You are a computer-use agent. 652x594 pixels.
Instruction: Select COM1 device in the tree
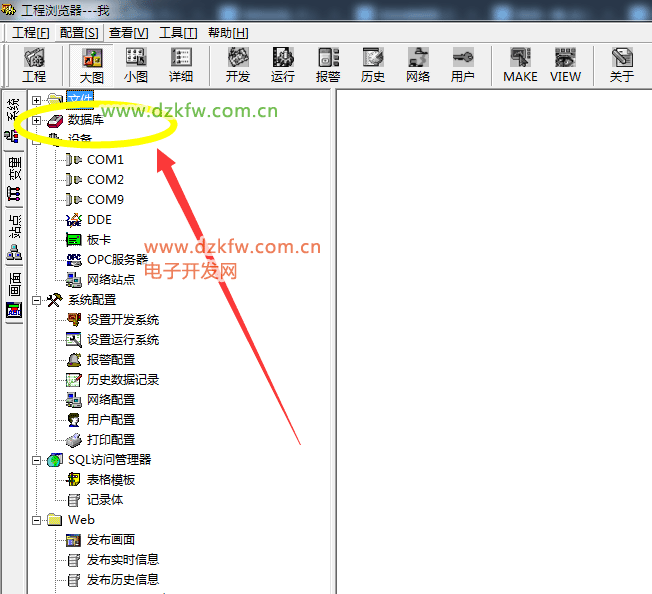tap(105, 160)
